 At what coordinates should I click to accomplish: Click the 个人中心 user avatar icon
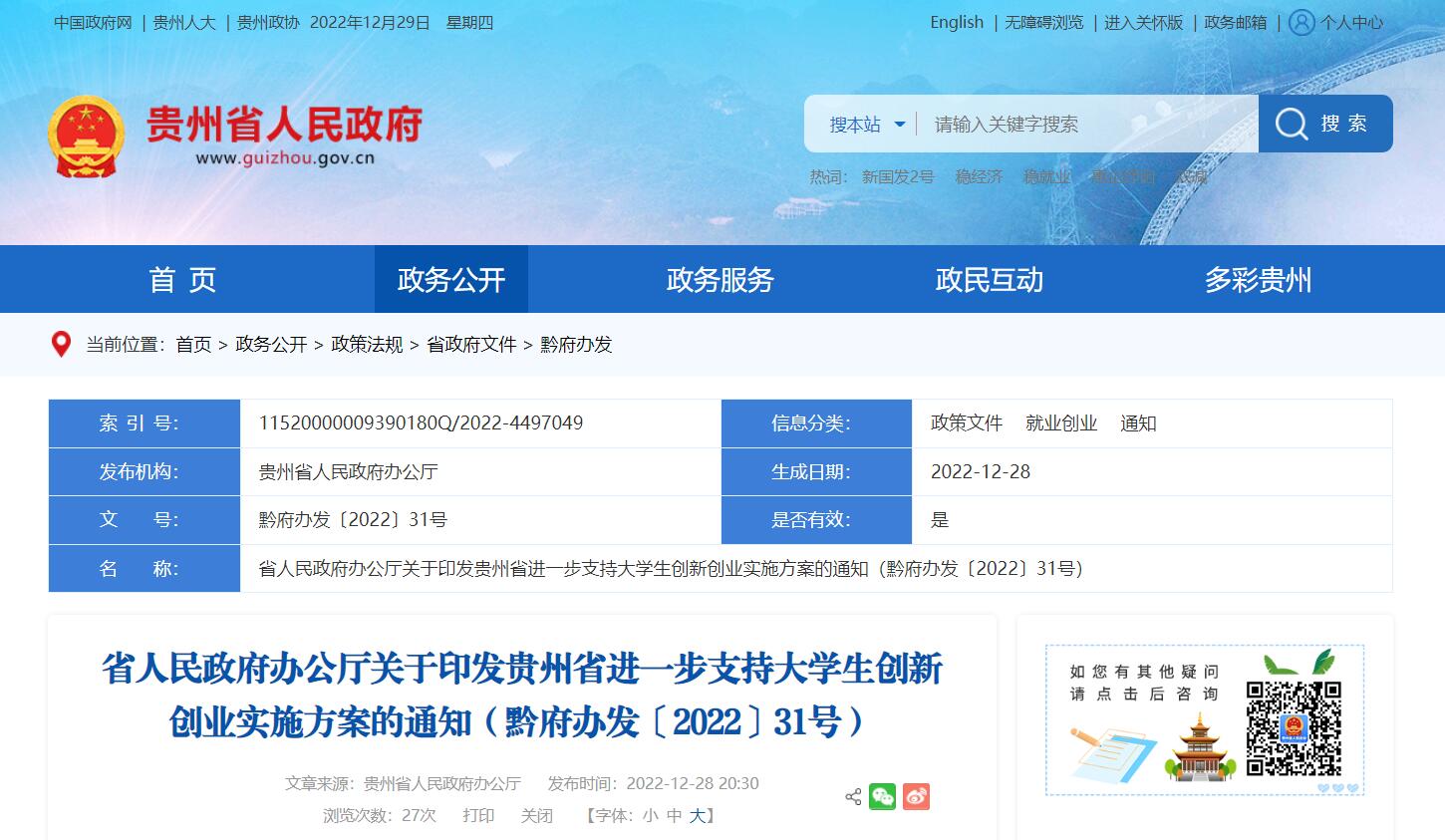[1300, 23]
